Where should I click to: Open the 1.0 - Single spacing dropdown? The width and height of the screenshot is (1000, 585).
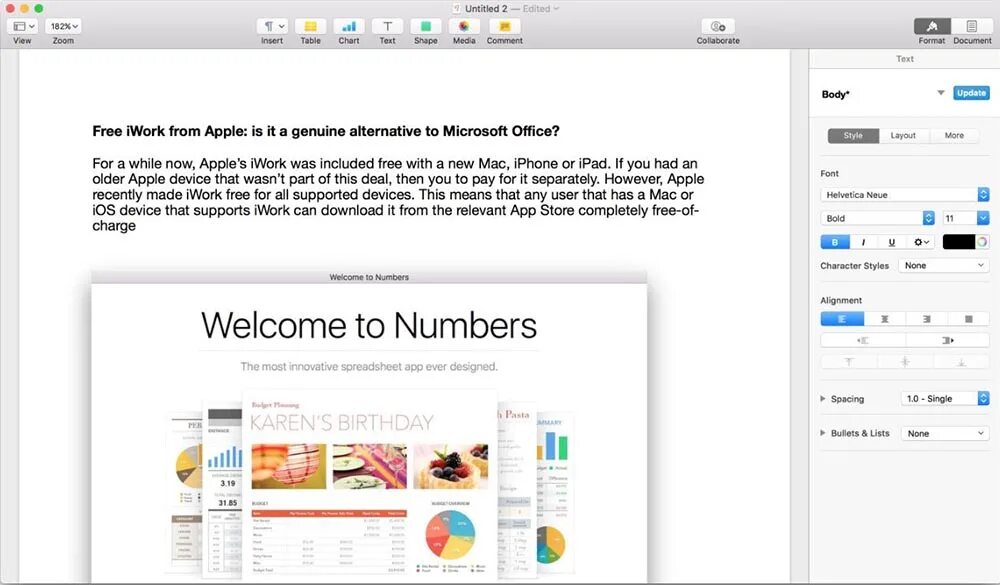point(945,399)
